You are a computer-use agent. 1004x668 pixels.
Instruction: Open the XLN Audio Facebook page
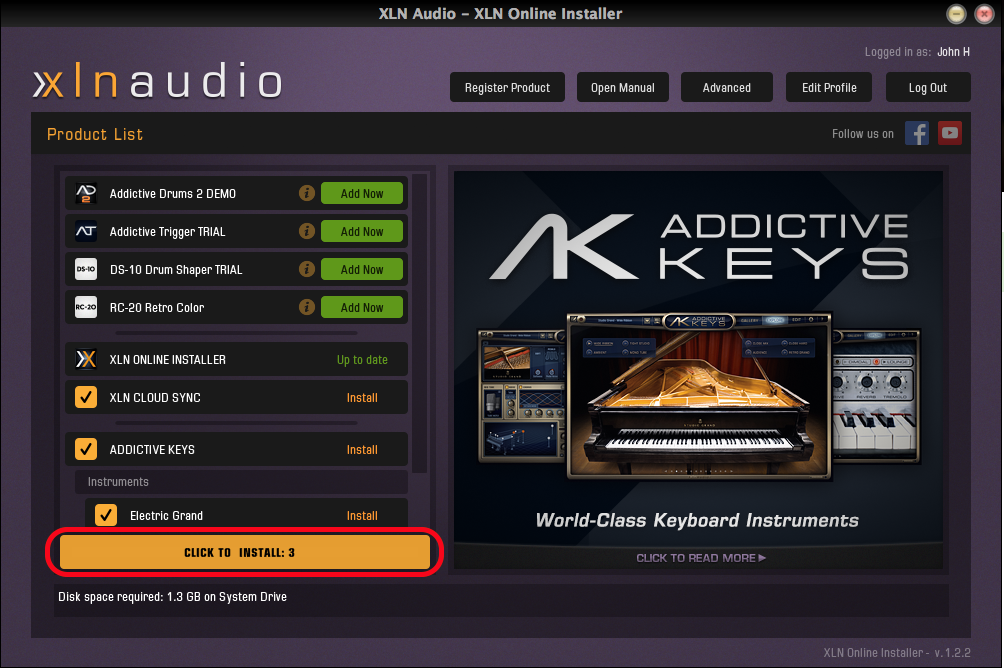[x=917, y=133]
